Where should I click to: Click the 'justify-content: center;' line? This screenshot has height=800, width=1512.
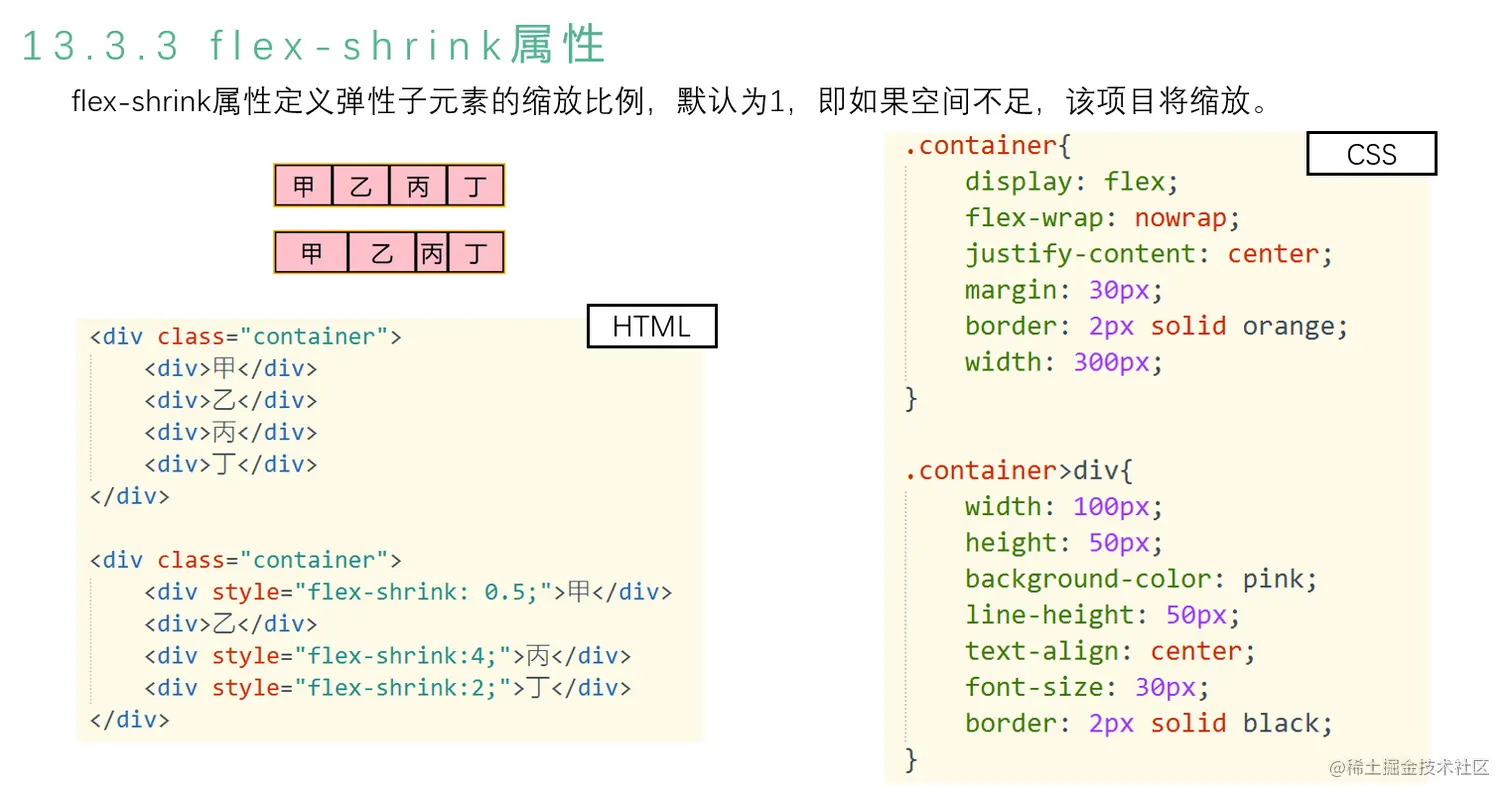(1149, 254)
